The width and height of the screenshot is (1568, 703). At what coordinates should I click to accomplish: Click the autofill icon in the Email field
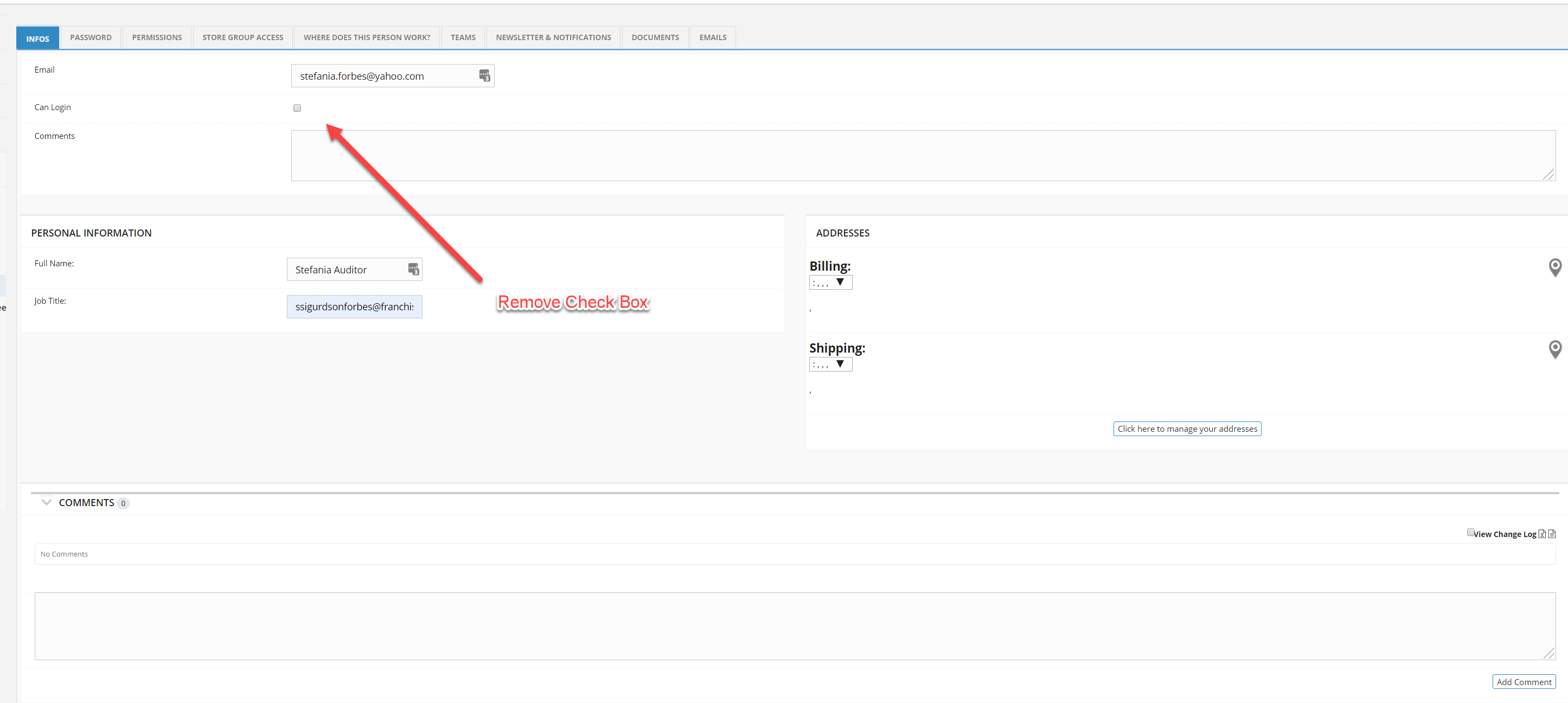(x=484, y=75)
